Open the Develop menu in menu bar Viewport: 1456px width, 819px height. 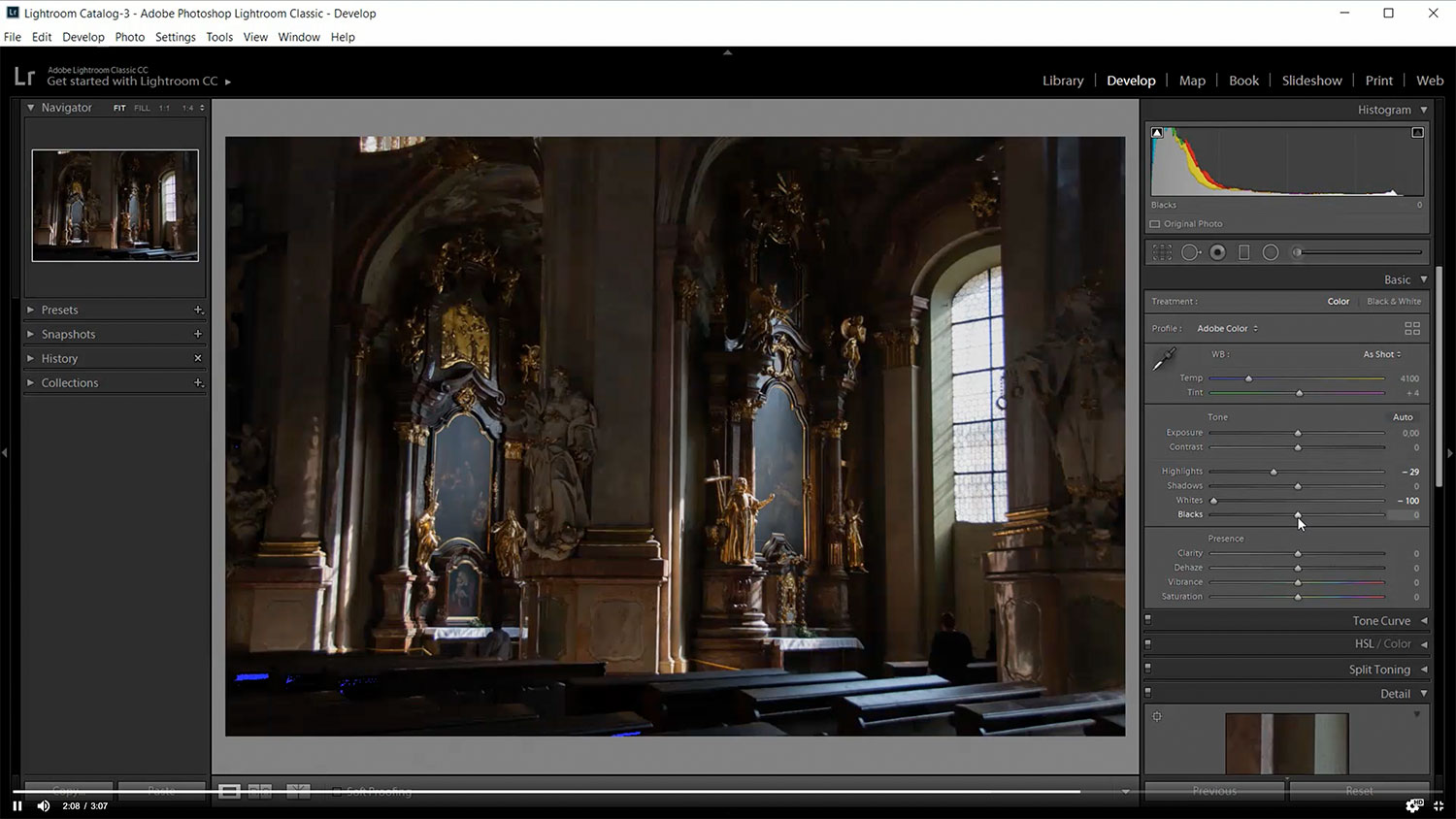83,37
